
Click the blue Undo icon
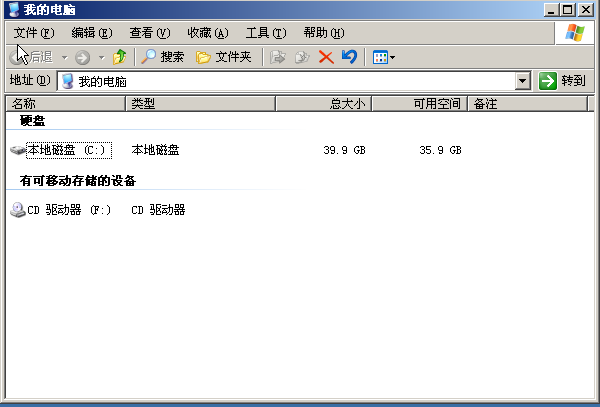tap(349, 57)
